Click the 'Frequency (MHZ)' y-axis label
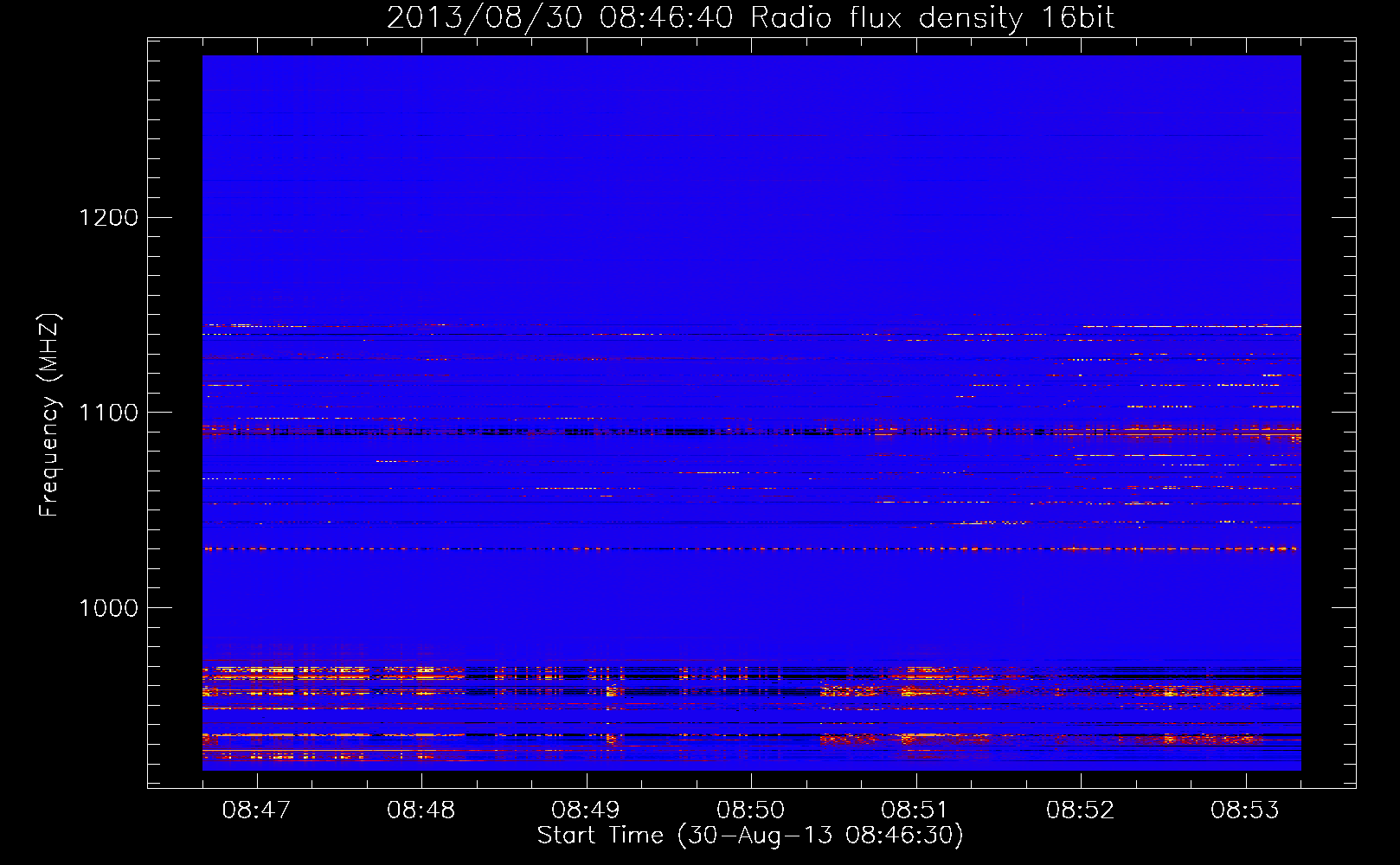Screen dimensions: 1400x865 (x=50, y=415)
